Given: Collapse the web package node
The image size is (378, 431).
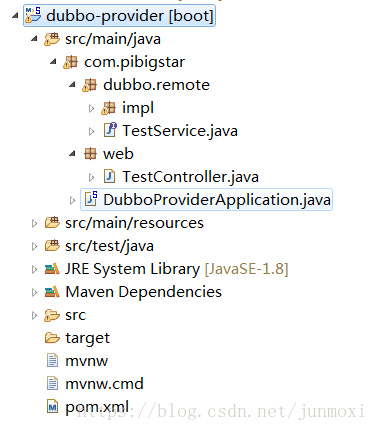Looking at the screenshot, I should pos(72,154).
